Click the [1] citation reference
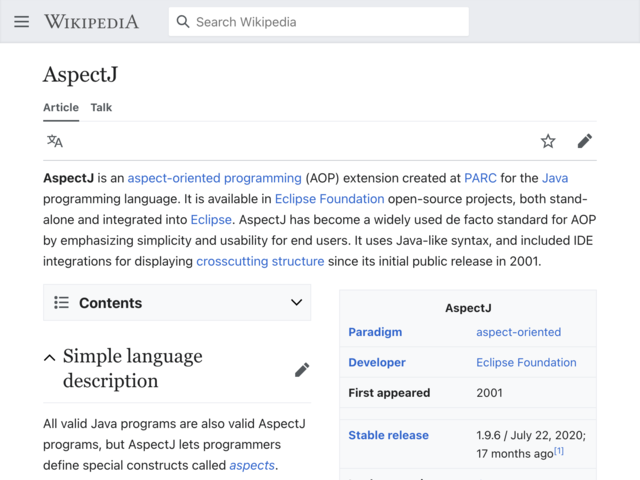 pyautogui.click(x=559, y=451)
